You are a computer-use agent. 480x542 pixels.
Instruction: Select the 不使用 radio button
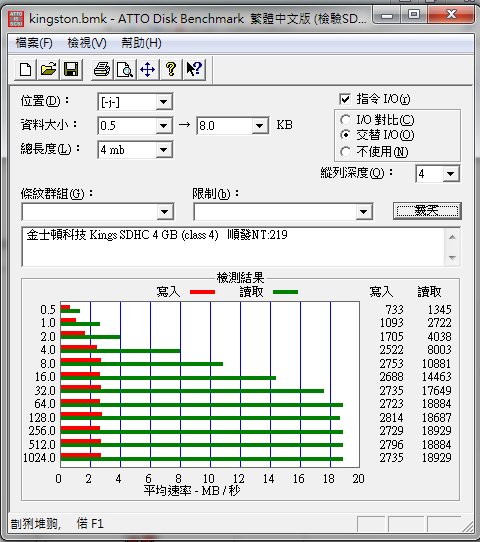(x=345, y=152)
